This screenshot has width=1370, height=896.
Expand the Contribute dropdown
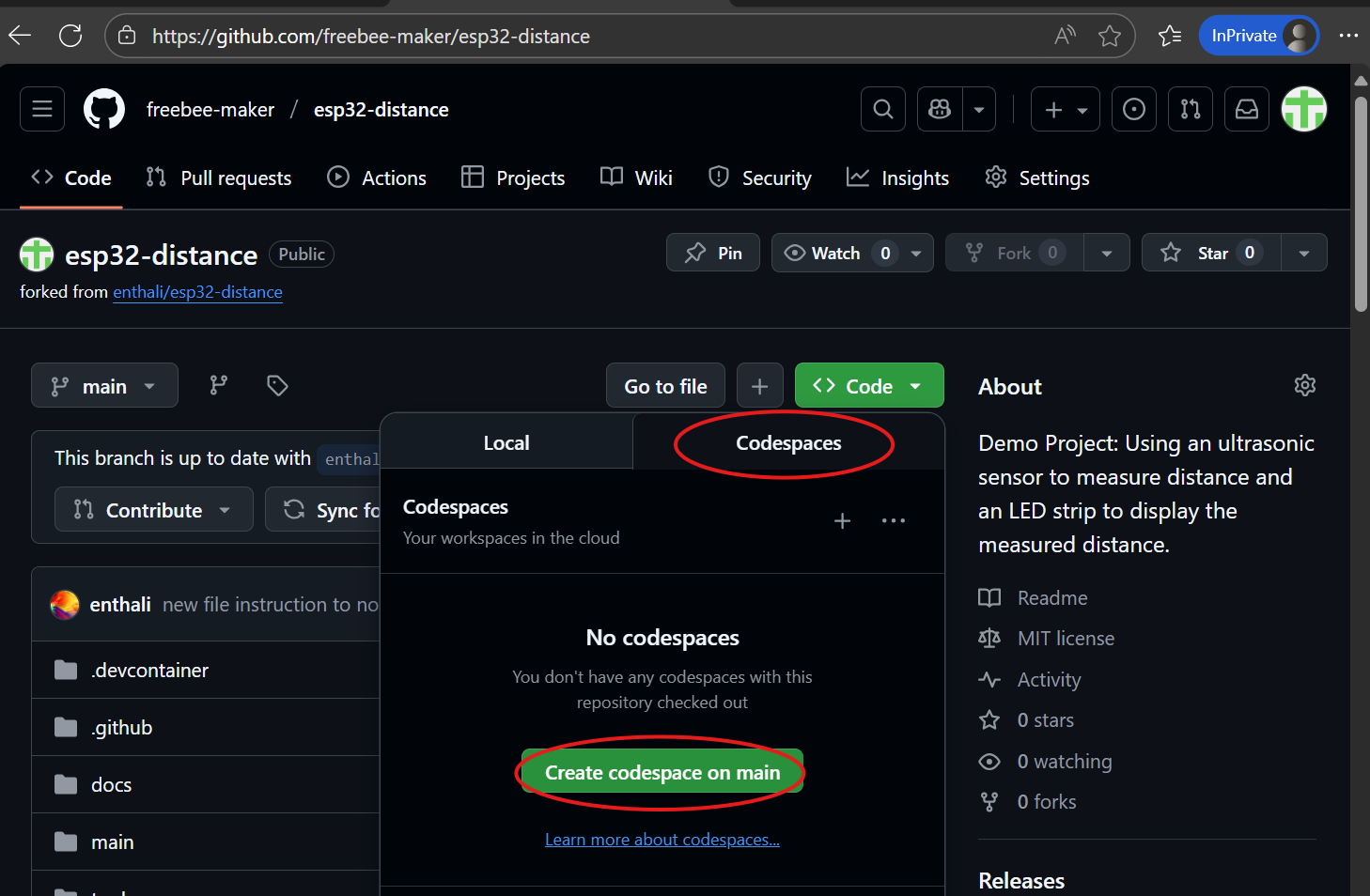[x=153, y=510]
